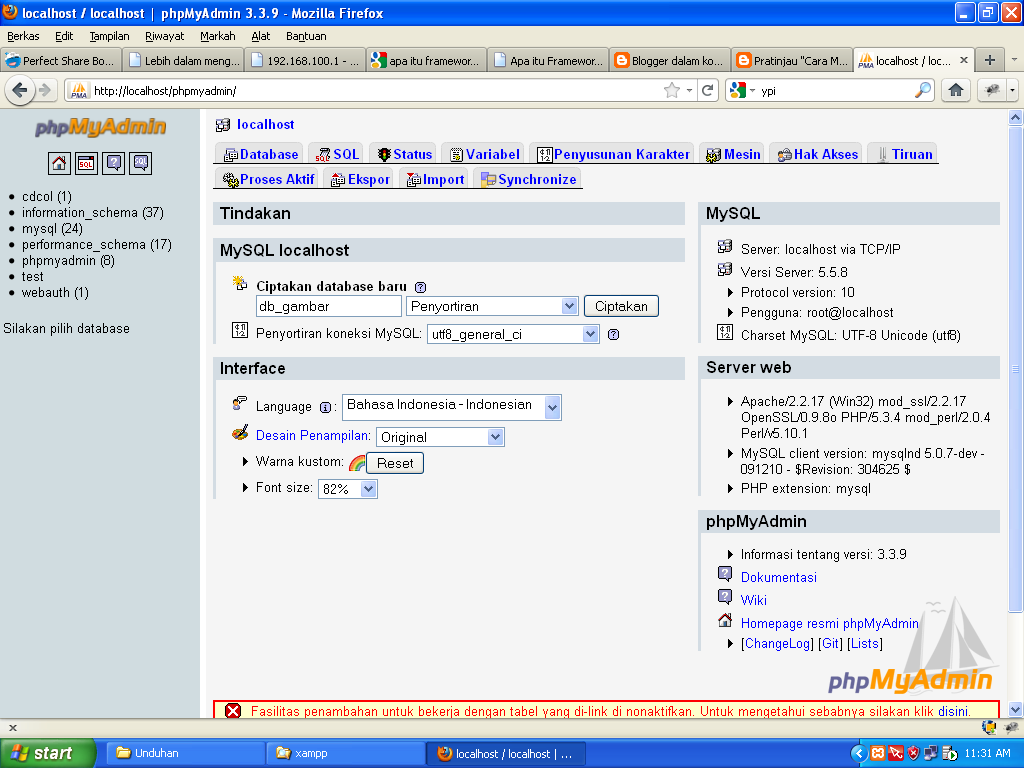The height and width of the screenshot is (768, 1024).
Task: Open the Mesin tab
Action: pyautogui.click(x=733, y=154)
